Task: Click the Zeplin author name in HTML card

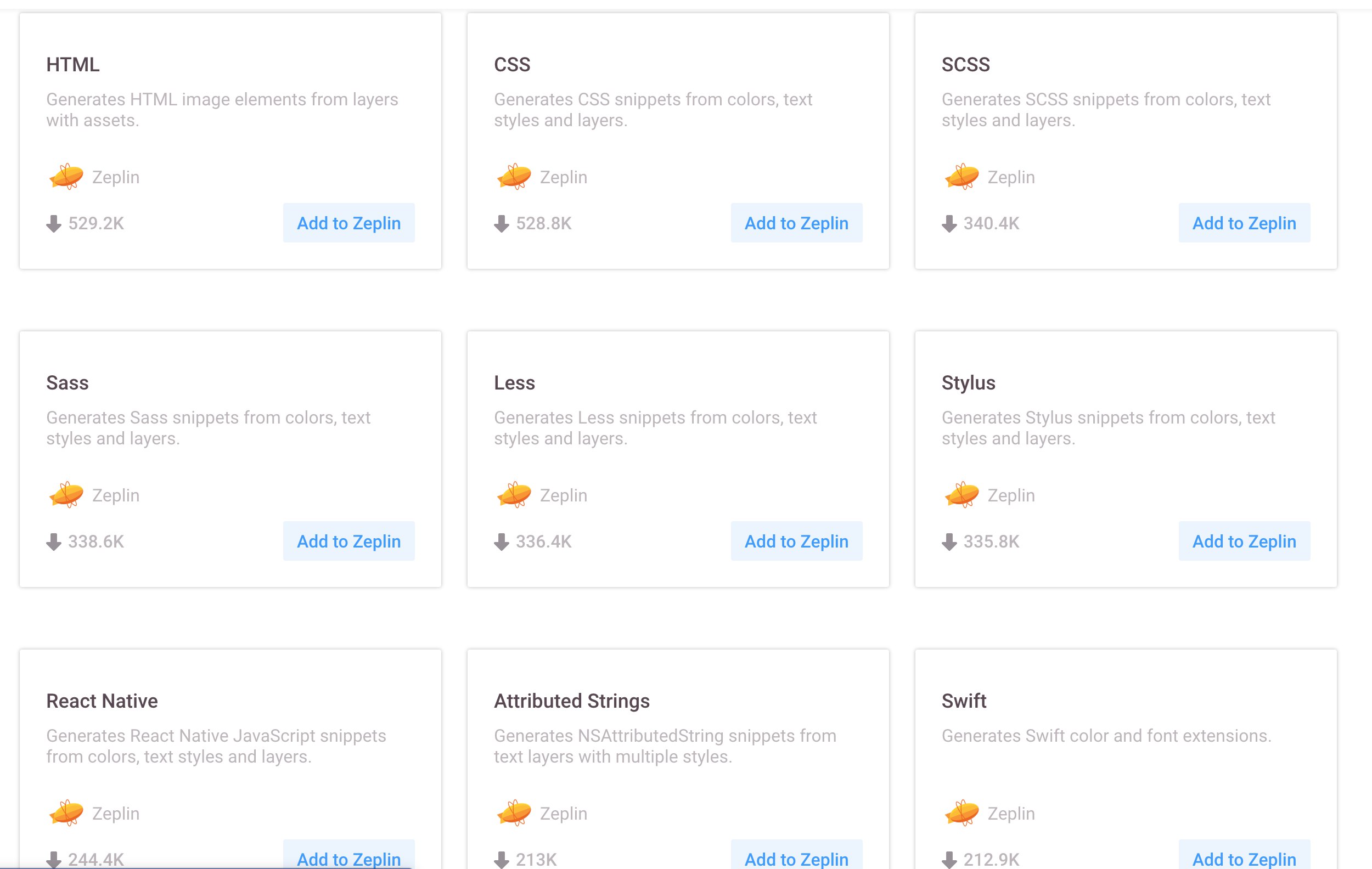Action: click(116, 177)
